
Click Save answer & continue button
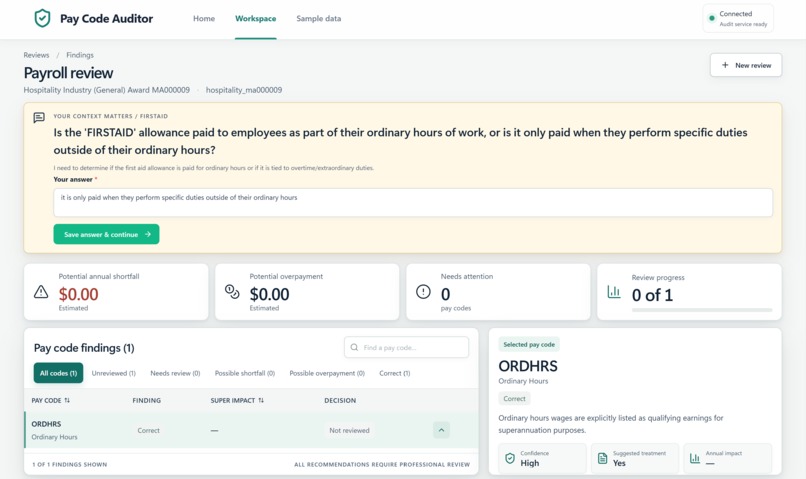(106, 234)
